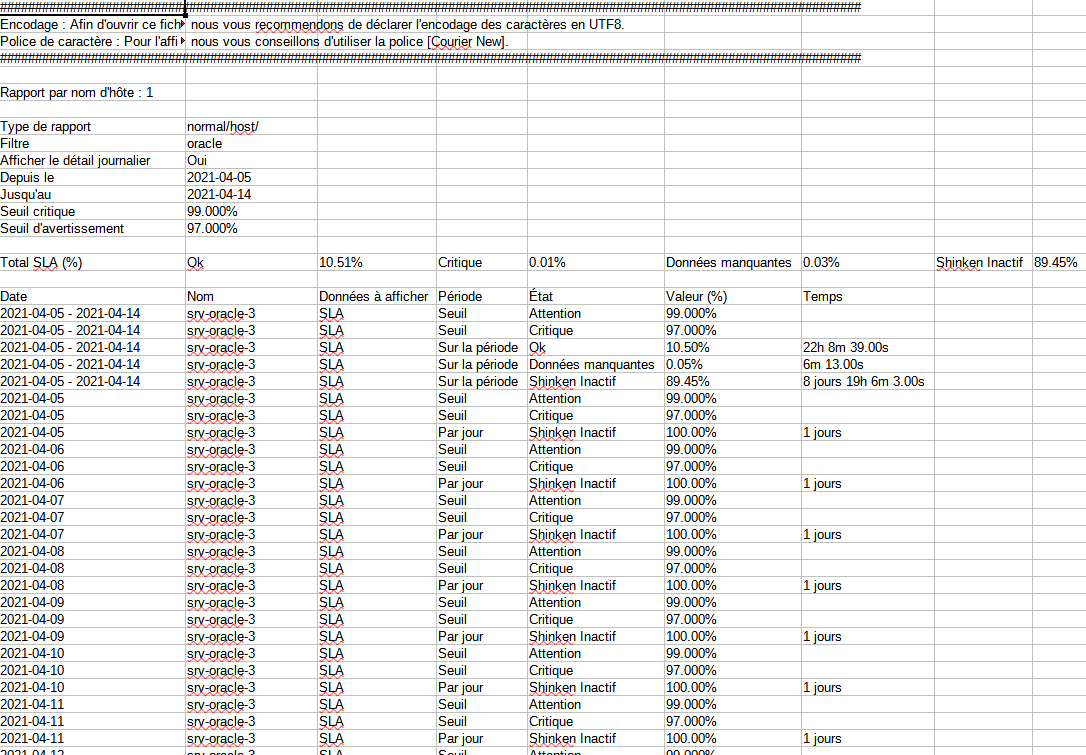Select the 'Total SLA (%)' cell

[42, 263]
